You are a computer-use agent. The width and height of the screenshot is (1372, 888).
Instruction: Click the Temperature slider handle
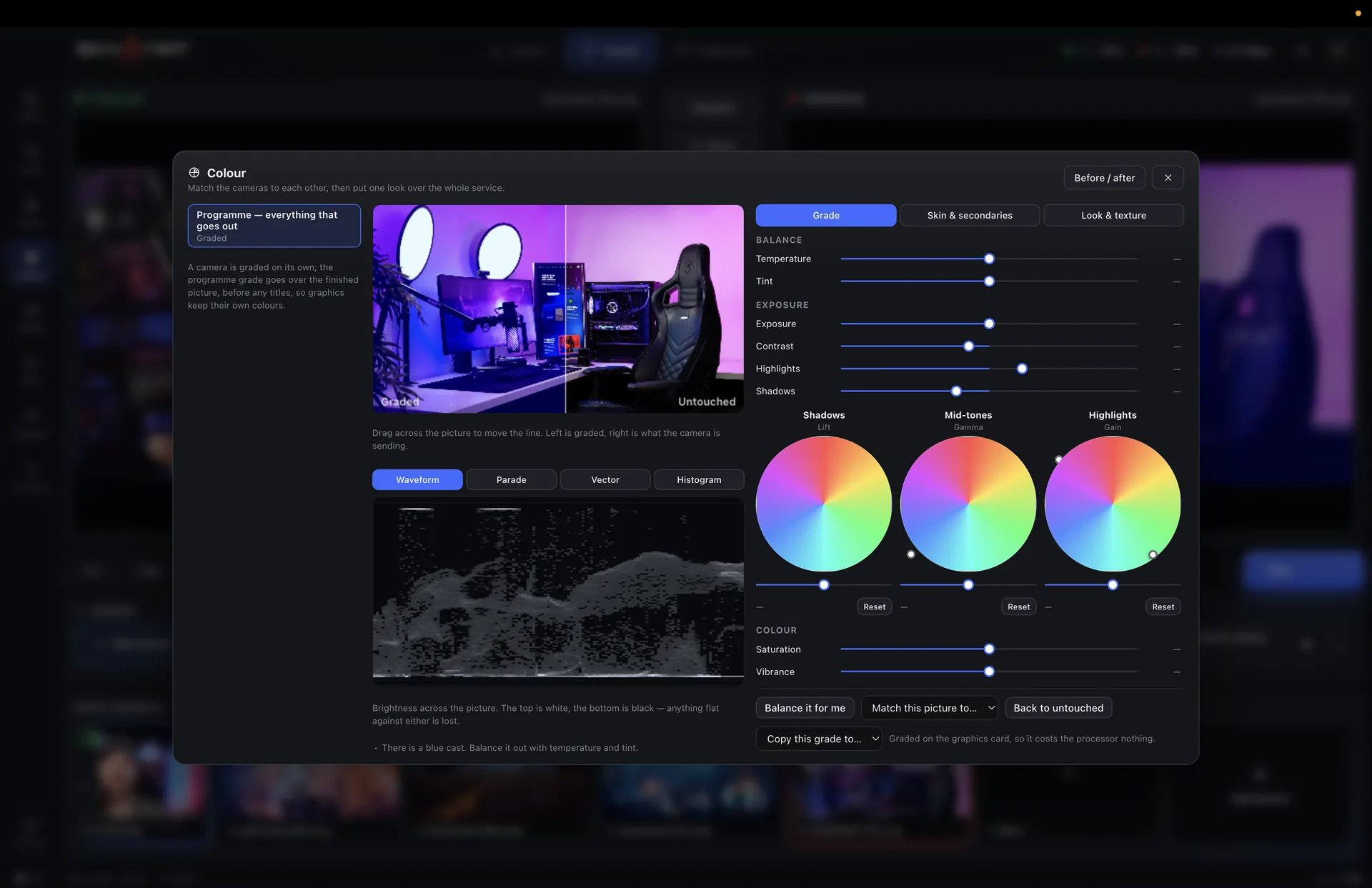coord(989,259)
